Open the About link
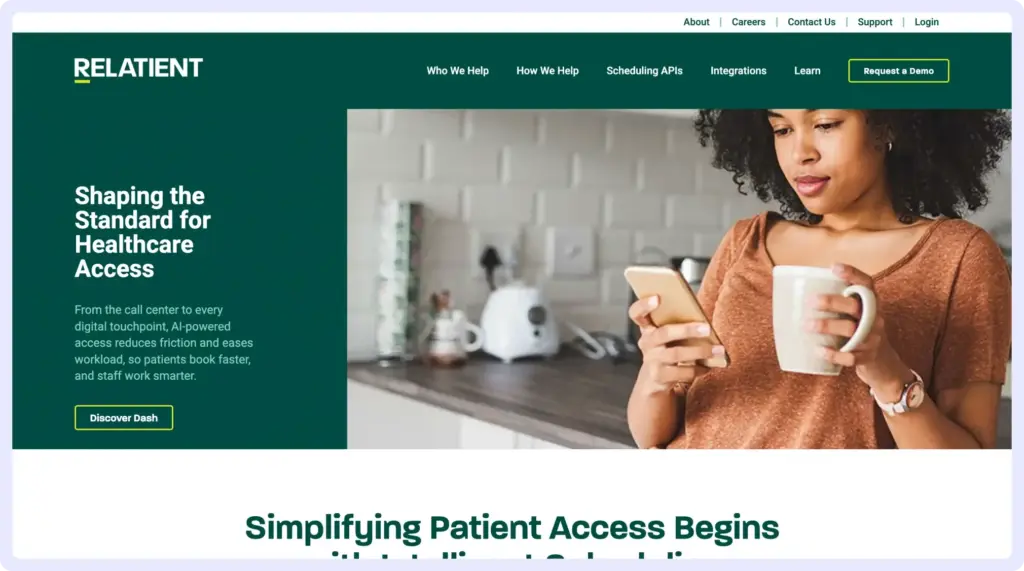Screen dimensions: 1024x571 tap(696, 22)
